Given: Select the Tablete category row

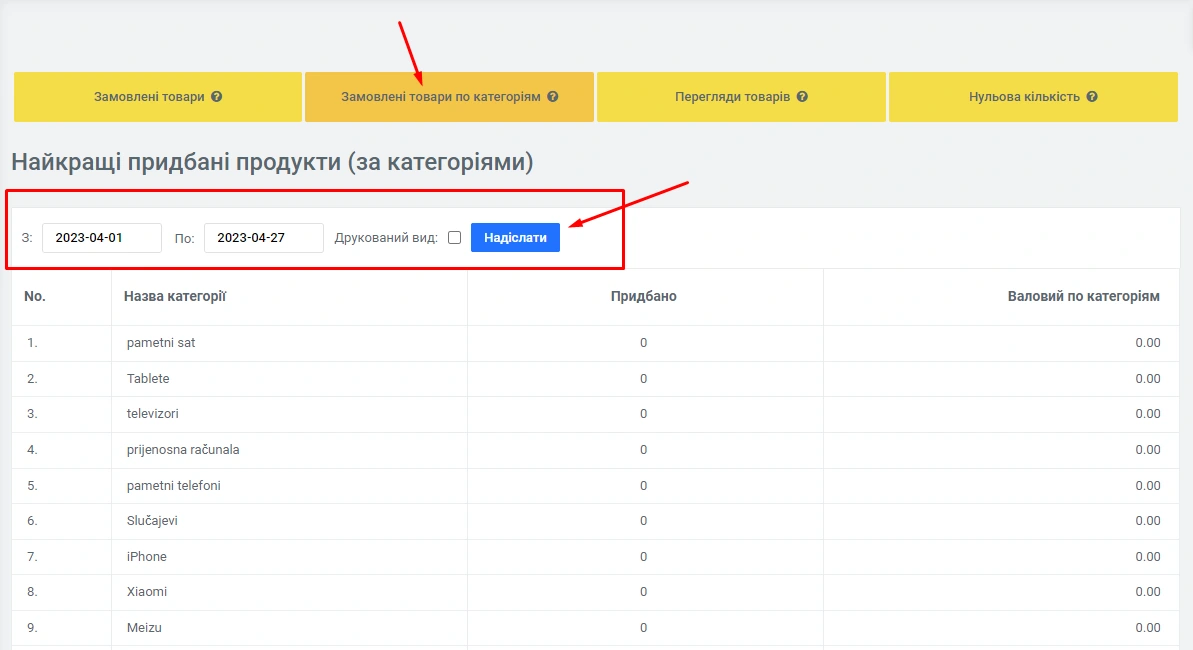Looking at the screenshot, I should click(148, 379).
